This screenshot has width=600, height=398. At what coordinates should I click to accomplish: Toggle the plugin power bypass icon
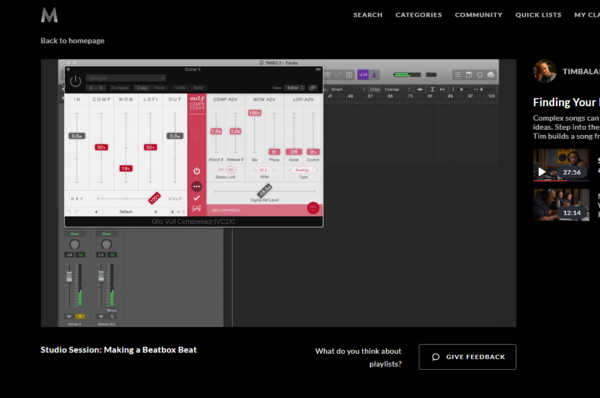75,81
